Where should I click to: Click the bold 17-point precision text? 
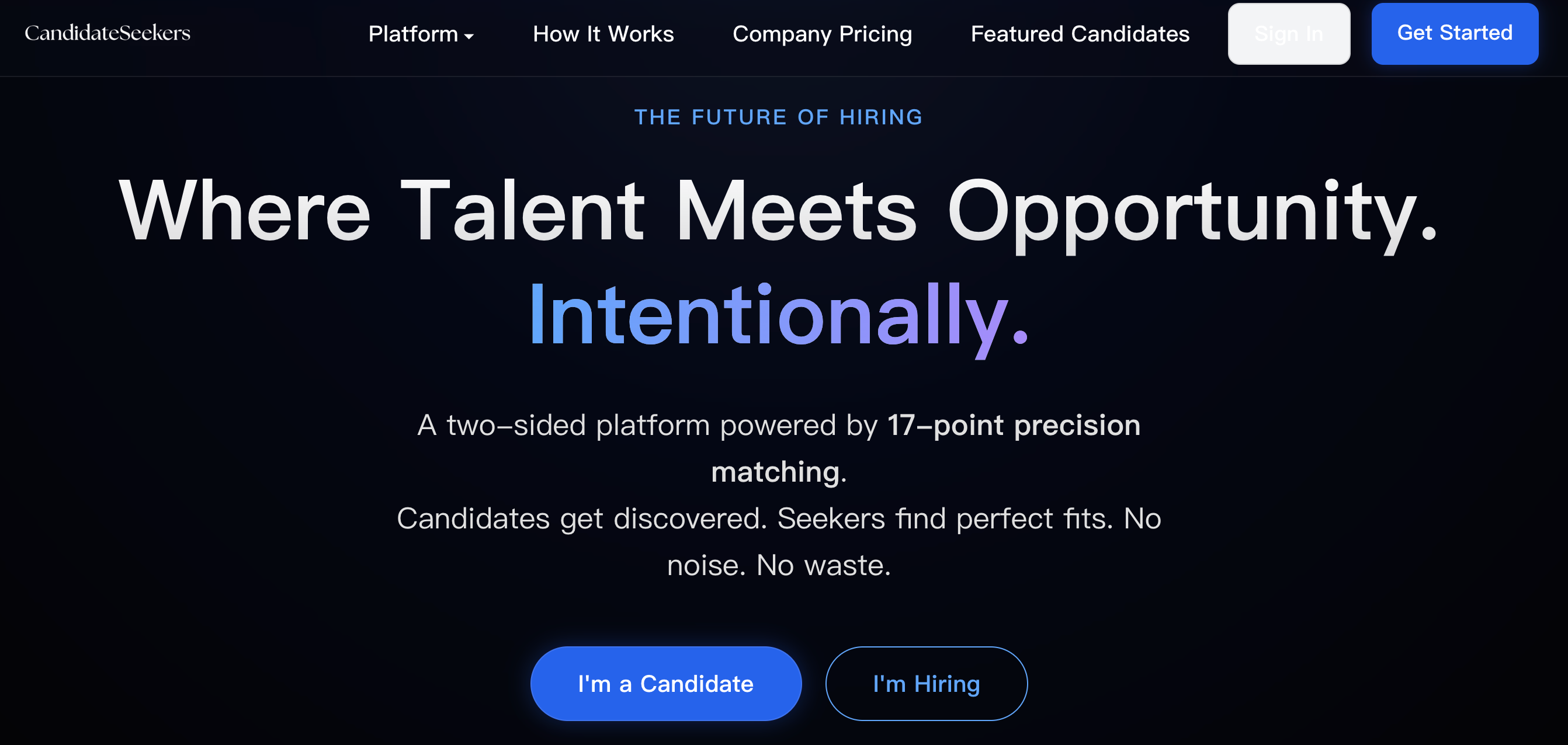click(x=1014, y=424)
